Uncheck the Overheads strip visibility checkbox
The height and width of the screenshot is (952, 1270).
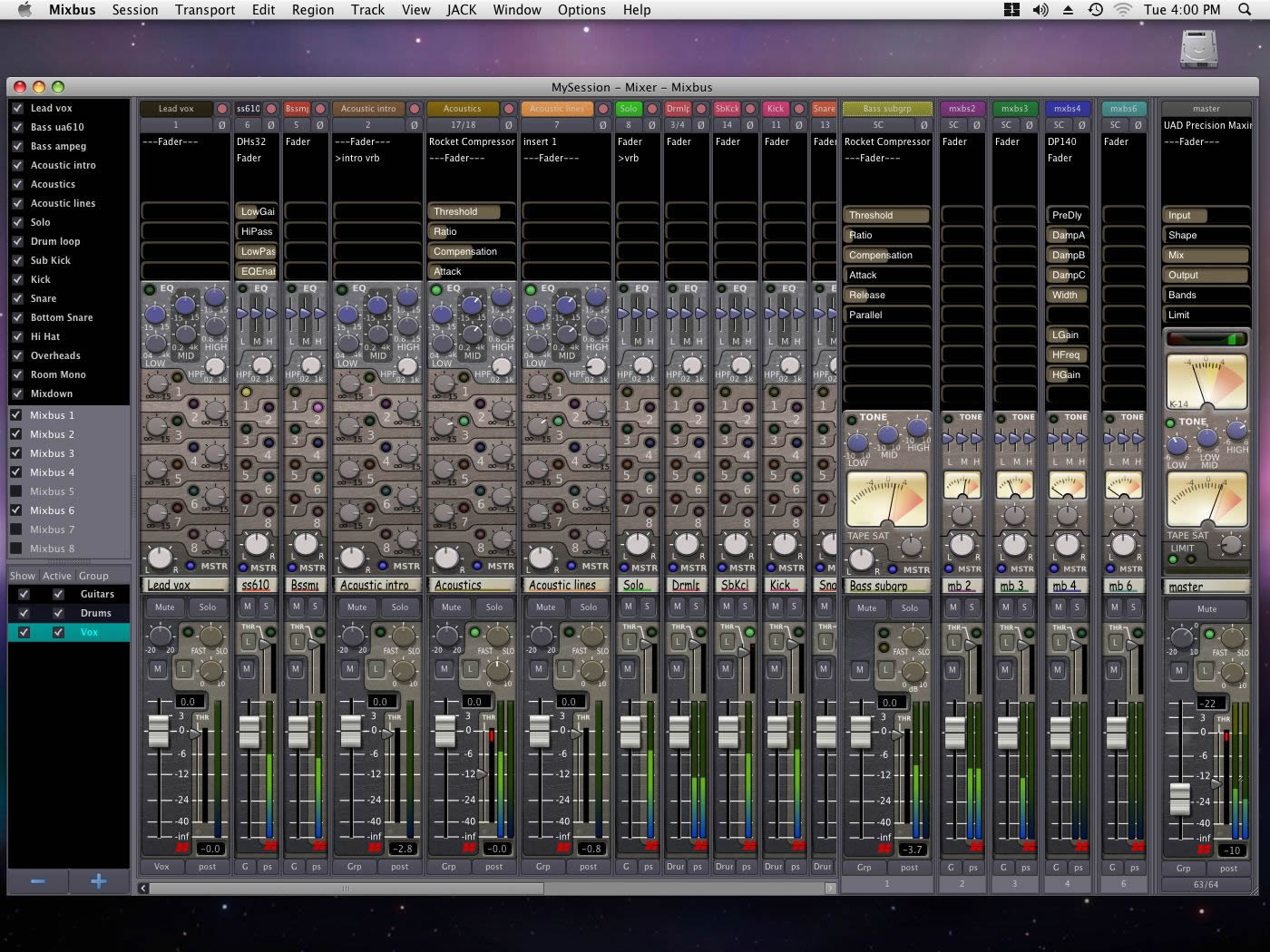(x=17, y=355)
